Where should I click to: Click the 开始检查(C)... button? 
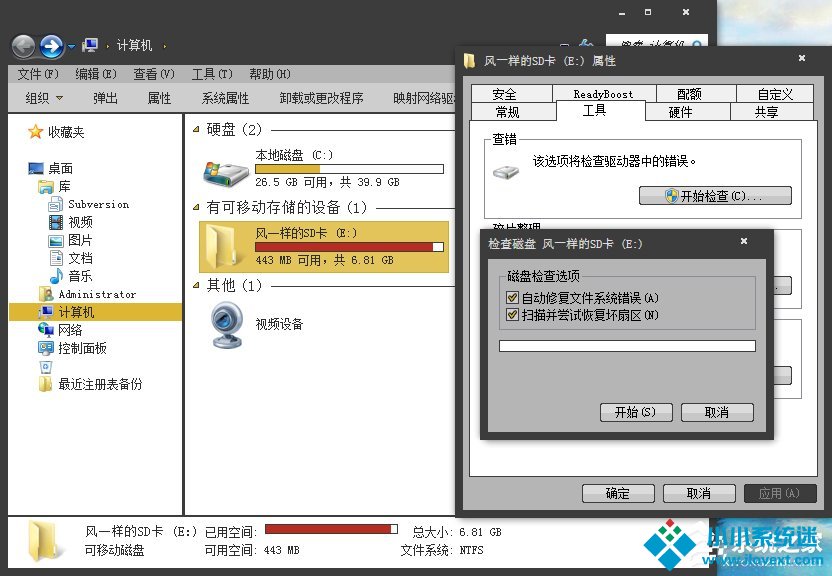pyautogui.click(x=715, y=196)
